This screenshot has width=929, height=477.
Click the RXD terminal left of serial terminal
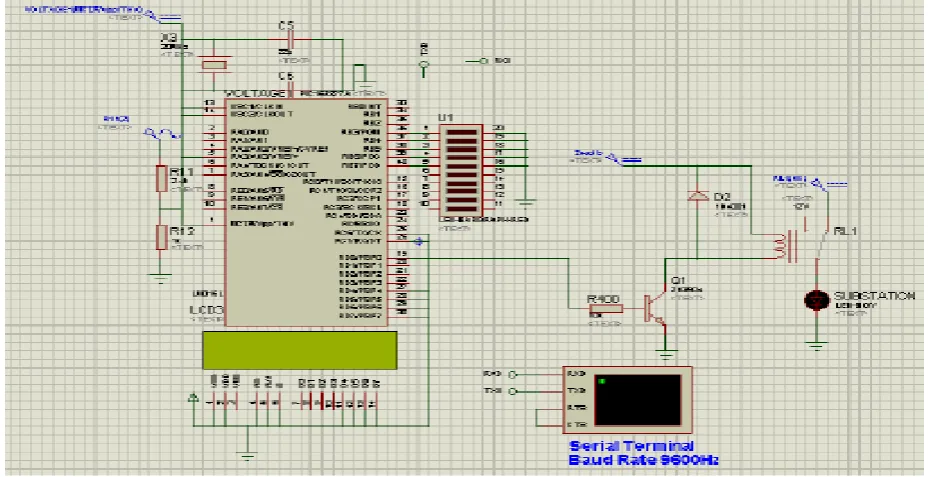pyautogui.click(x=512, y=374)
